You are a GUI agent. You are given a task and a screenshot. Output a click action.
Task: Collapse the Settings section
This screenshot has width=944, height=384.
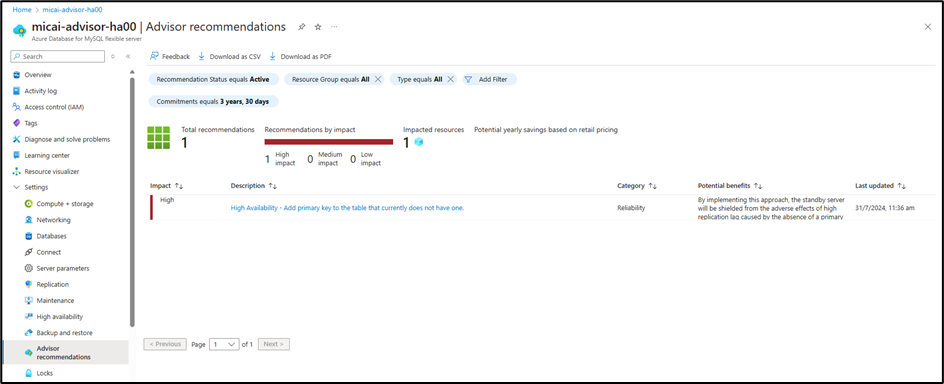click(17, 187)
